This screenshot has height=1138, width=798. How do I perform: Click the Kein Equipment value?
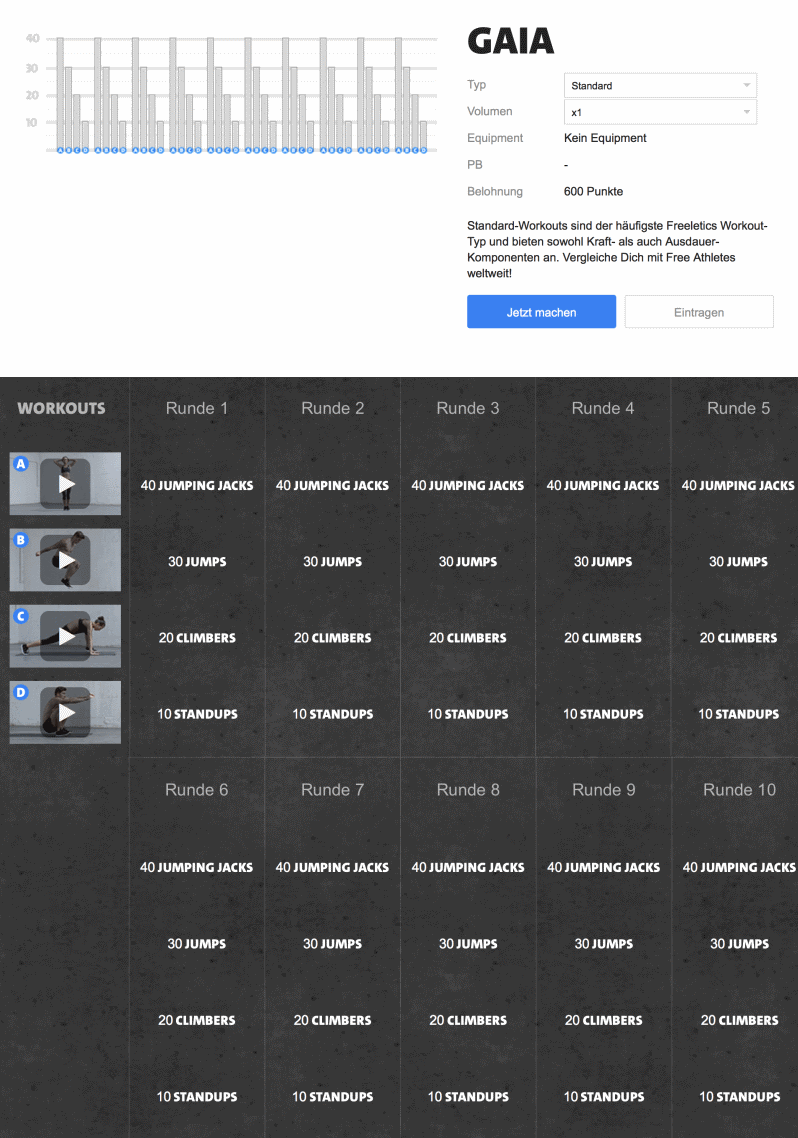[605, 138]
